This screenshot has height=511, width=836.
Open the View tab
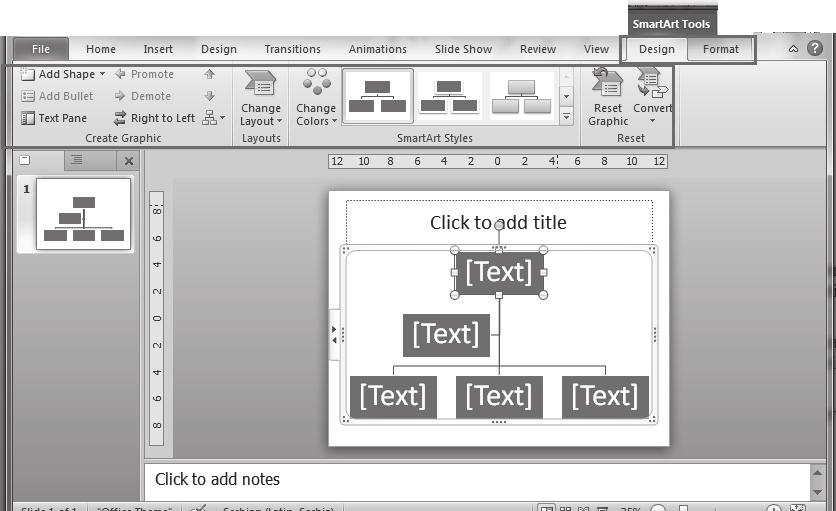pos(596,49)
